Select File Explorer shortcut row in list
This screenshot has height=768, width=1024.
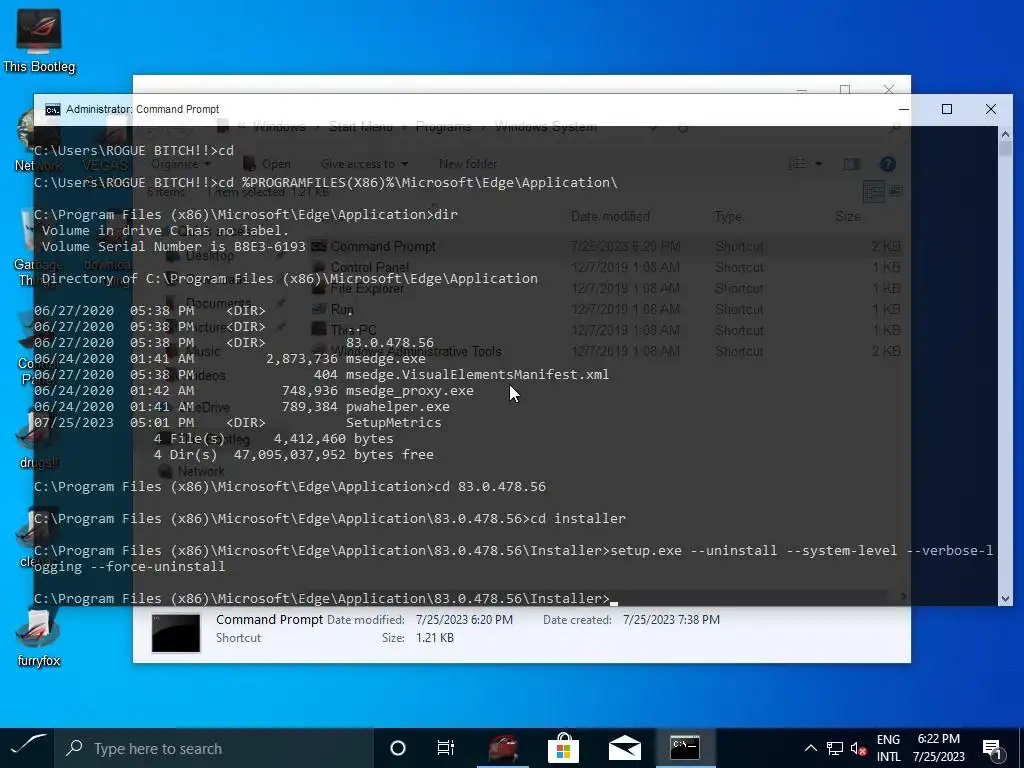(x=607, y=288)
